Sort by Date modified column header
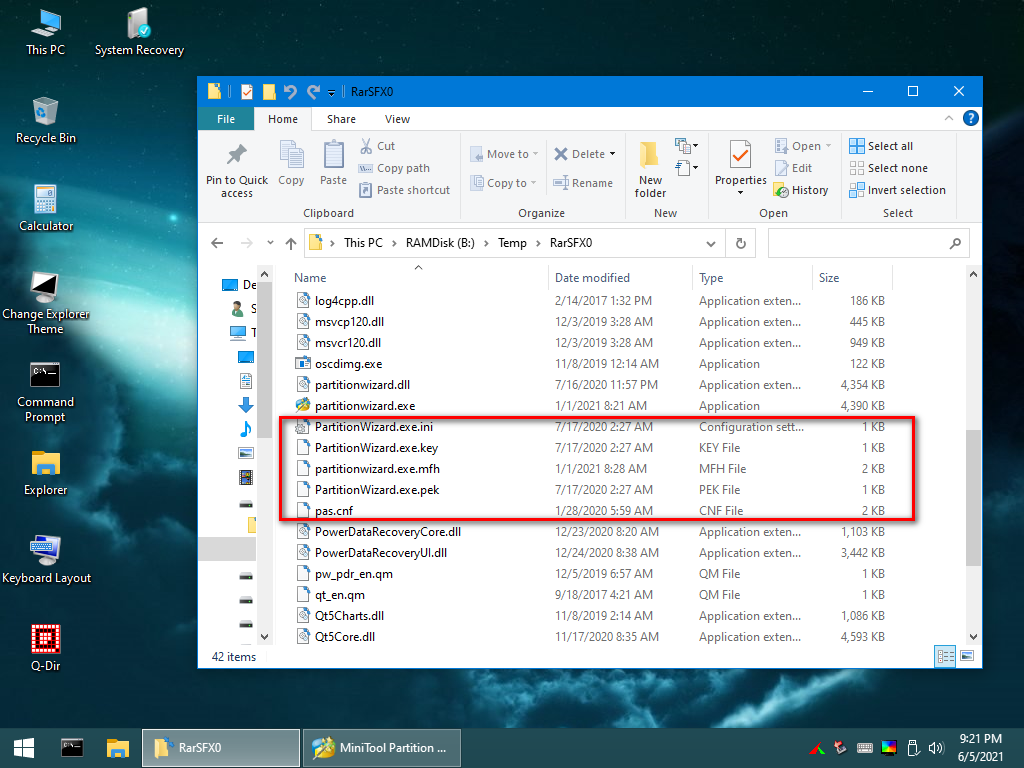This screenshot has width=1024, height=768. (620, 278)
